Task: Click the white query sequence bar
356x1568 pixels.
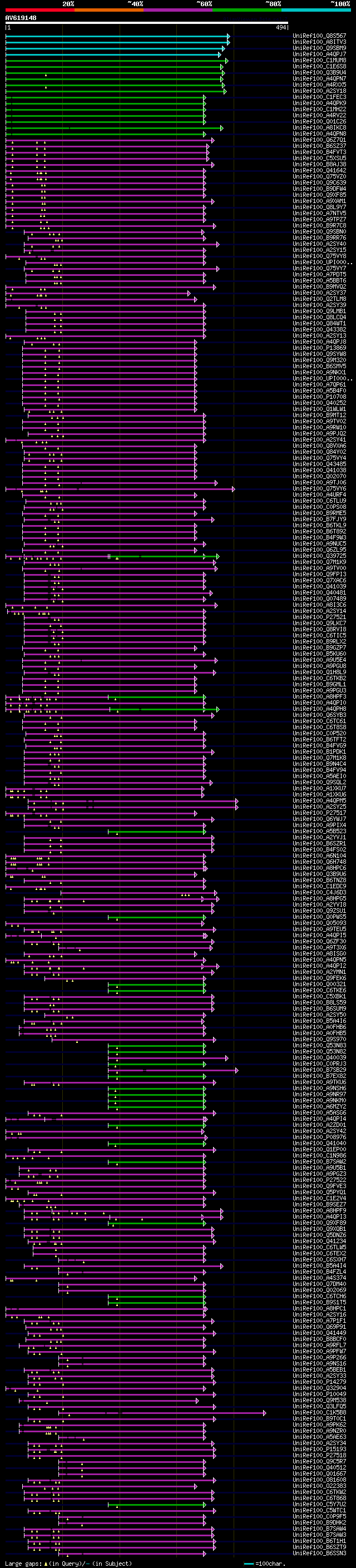Action: pos(147,23)
